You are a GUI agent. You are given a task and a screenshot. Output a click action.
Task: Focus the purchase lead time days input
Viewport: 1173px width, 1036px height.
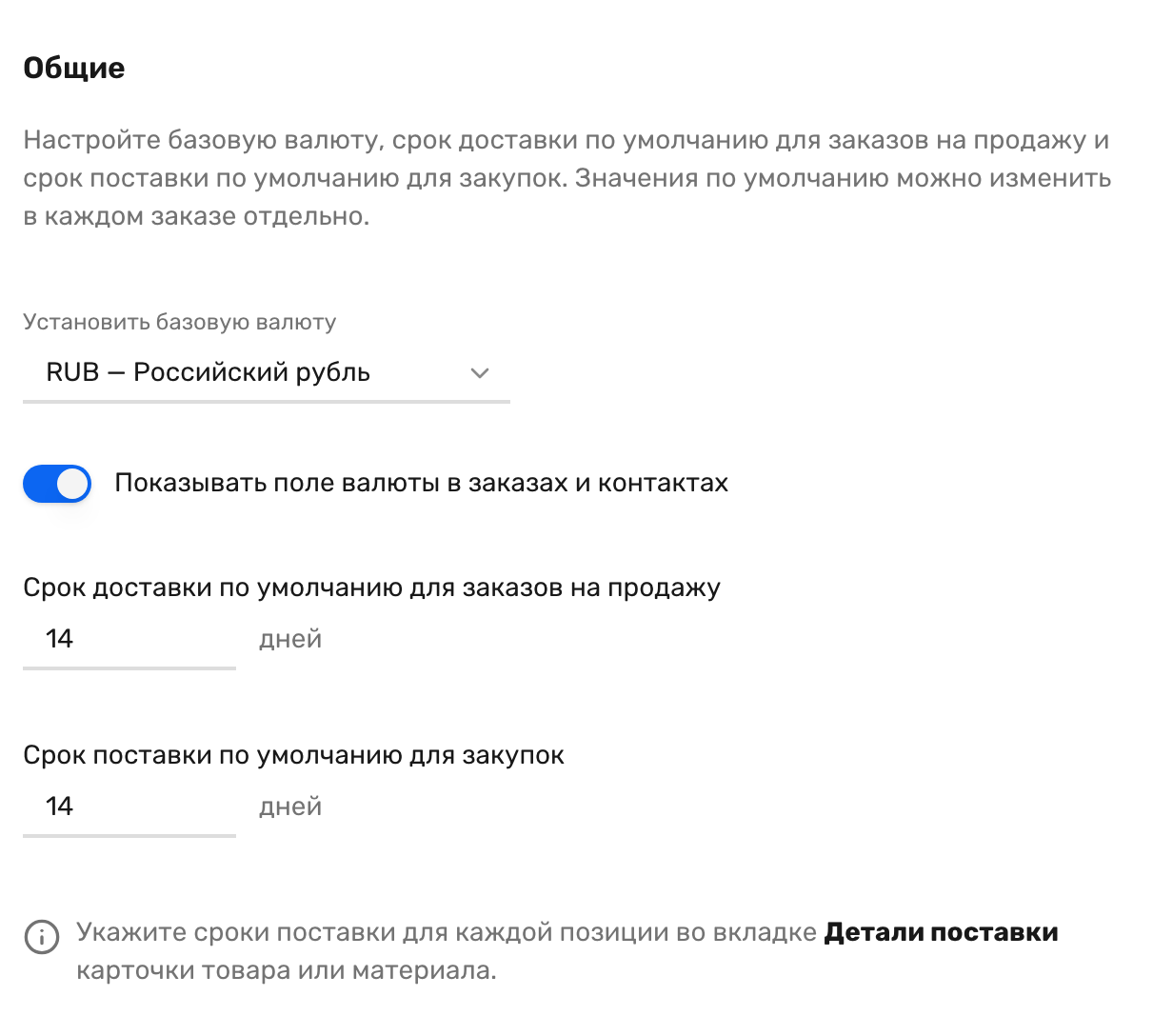pos(129,807)
